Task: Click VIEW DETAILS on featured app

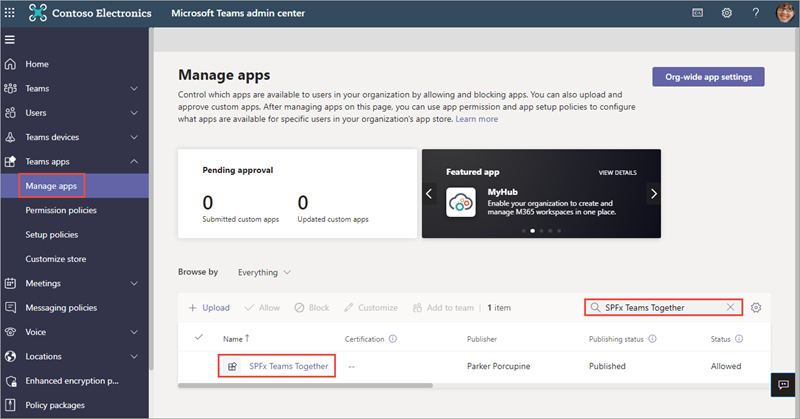Action: [617, 172]
